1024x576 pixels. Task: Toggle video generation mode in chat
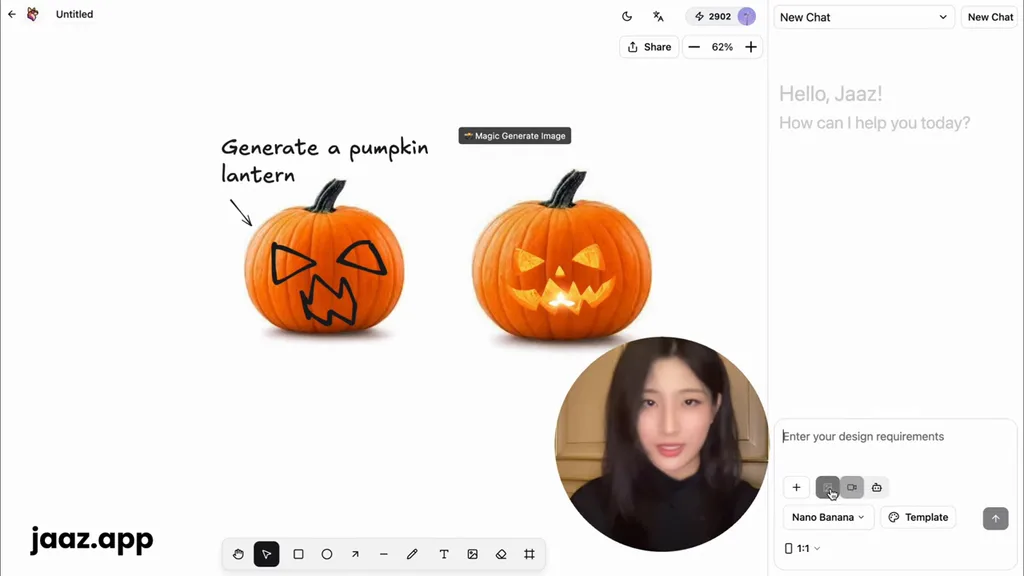click(852, 487)
